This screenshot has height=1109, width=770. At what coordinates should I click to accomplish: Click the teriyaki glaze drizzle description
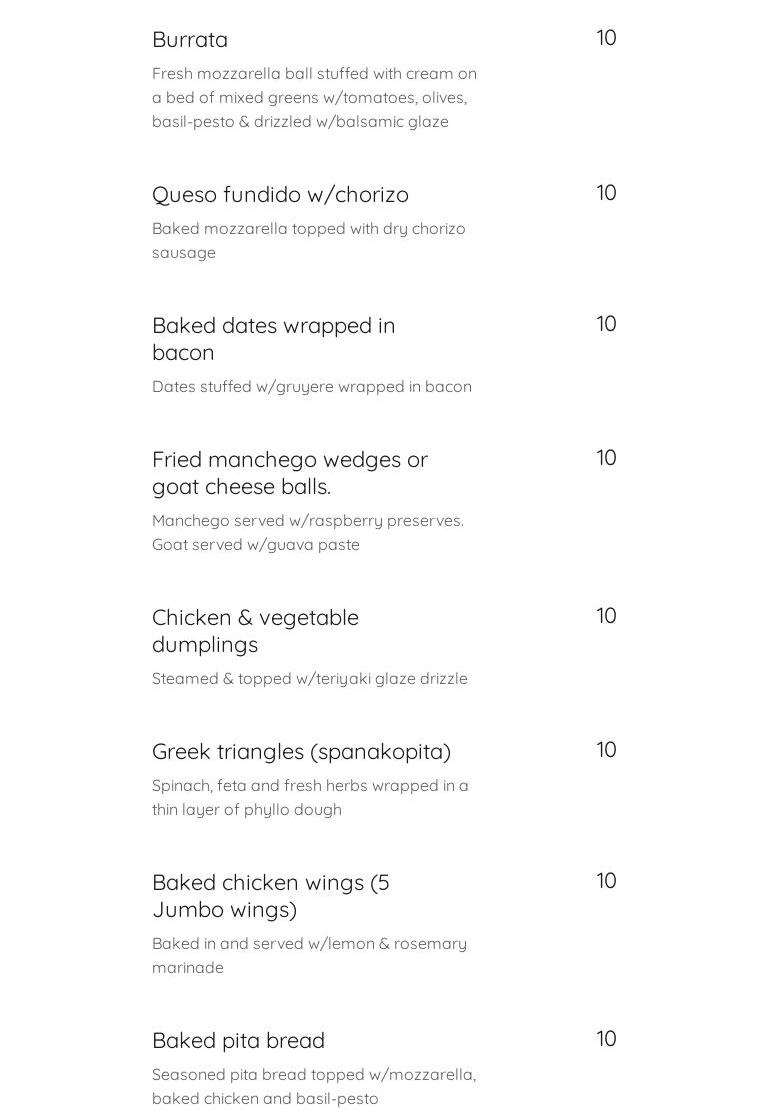pyautogui.click(x=309, y=679)
